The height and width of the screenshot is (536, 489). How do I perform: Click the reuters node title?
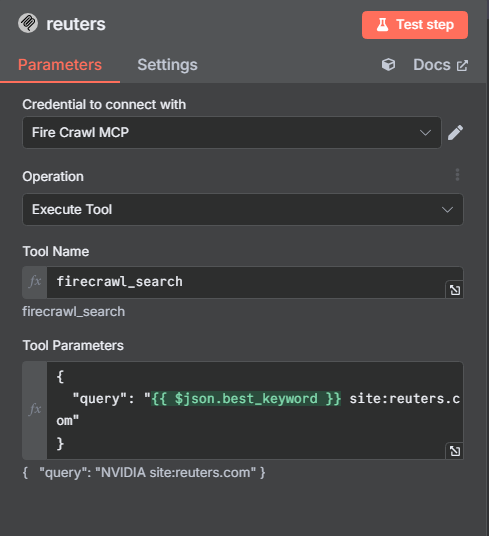click(76, 24)
